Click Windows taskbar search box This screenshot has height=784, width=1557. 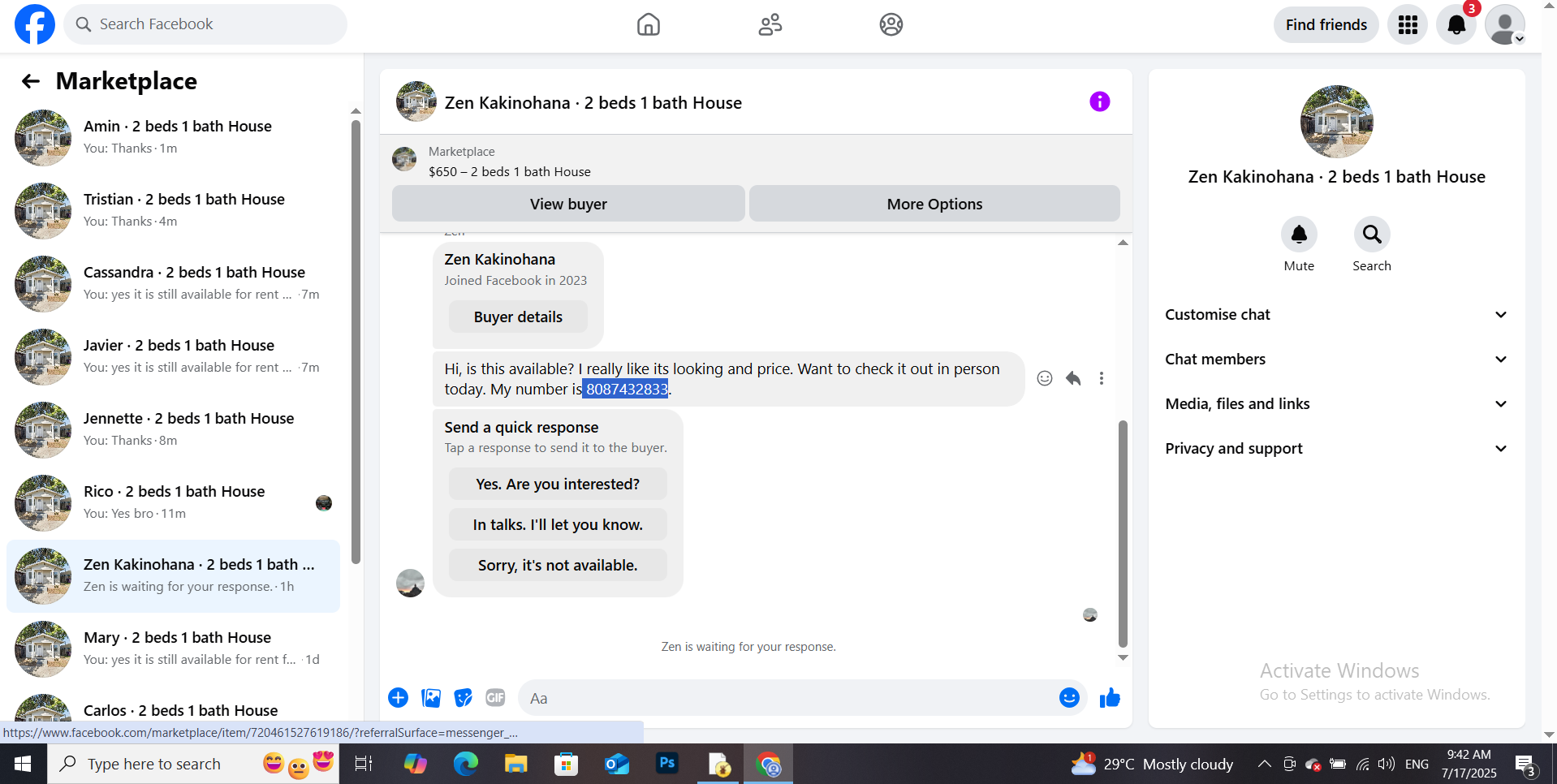click(193, 764)
